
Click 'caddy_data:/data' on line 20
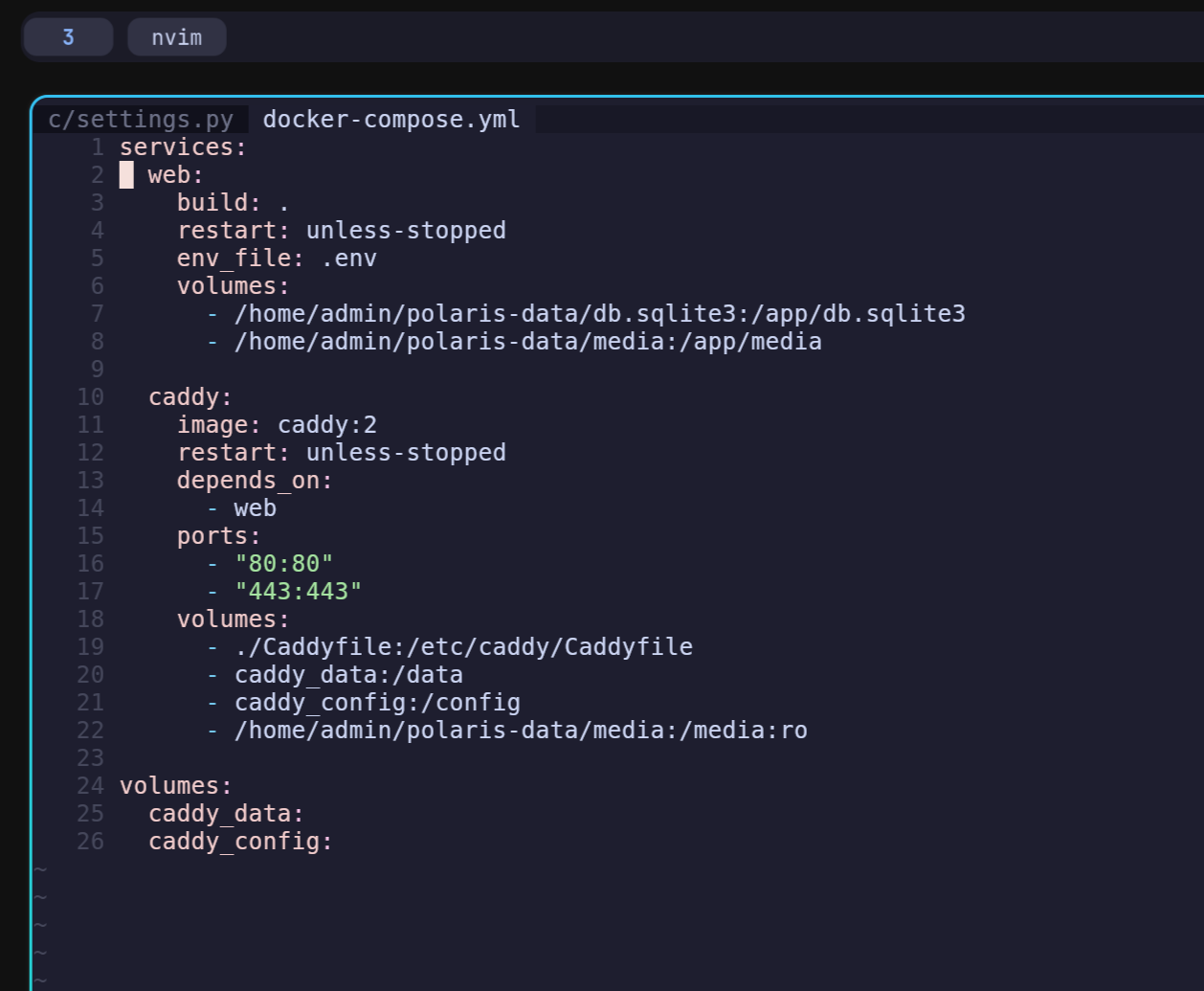coord(348,675)
